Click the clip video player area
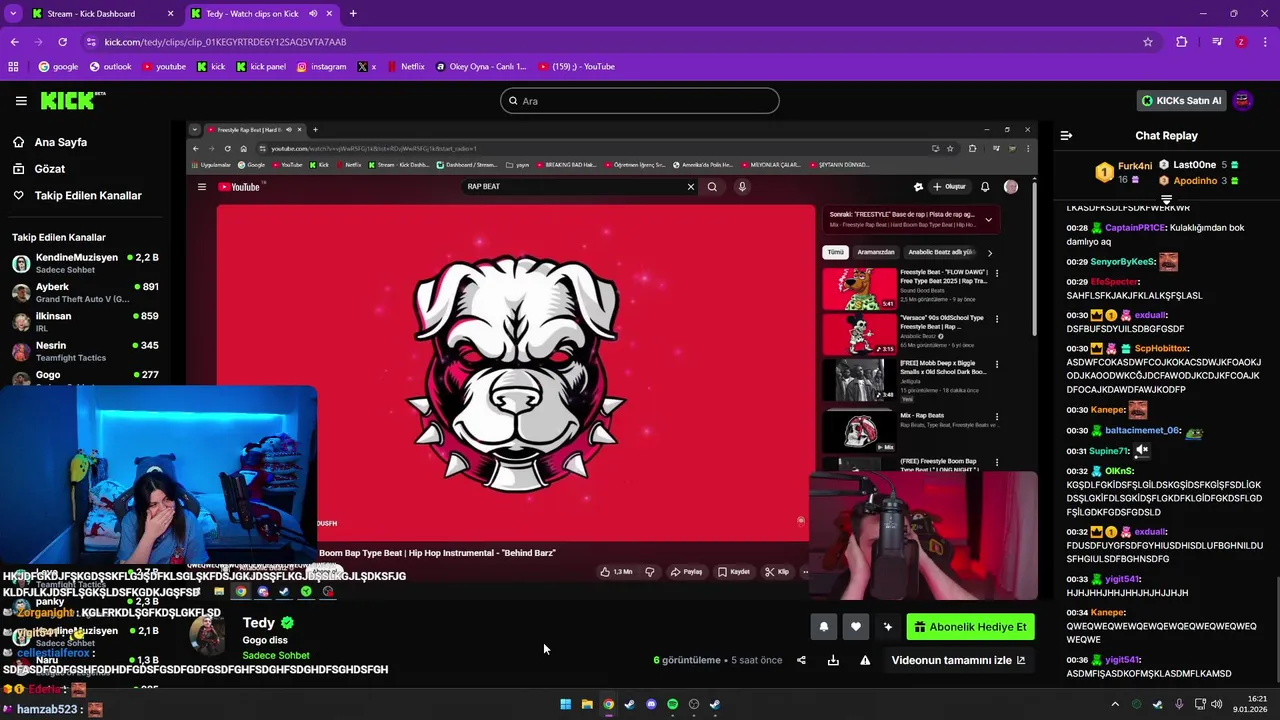Image resolution: width=1280 pixels, height=720 pixels. click(612, 360)
